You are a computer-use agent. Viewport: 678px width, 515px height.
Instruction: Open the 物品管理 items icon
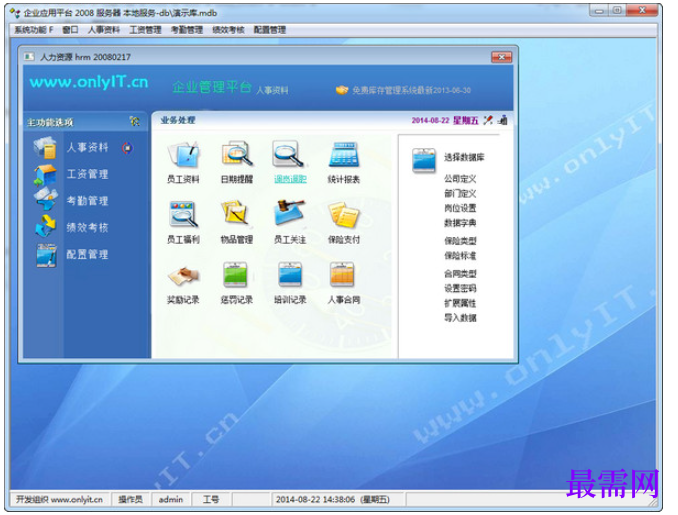coord(235,213)
